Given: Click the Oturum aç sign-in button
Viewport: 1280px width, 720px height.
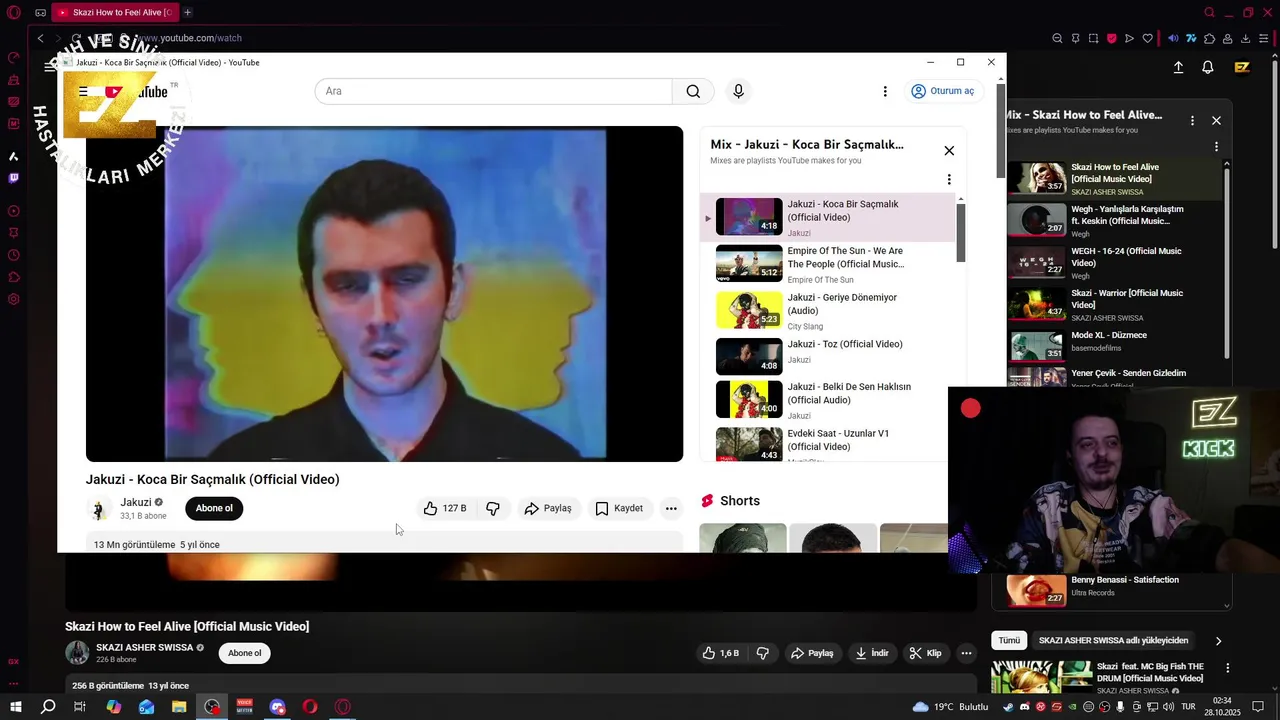Looking at the screenshot, I should (x=942, y=91).
